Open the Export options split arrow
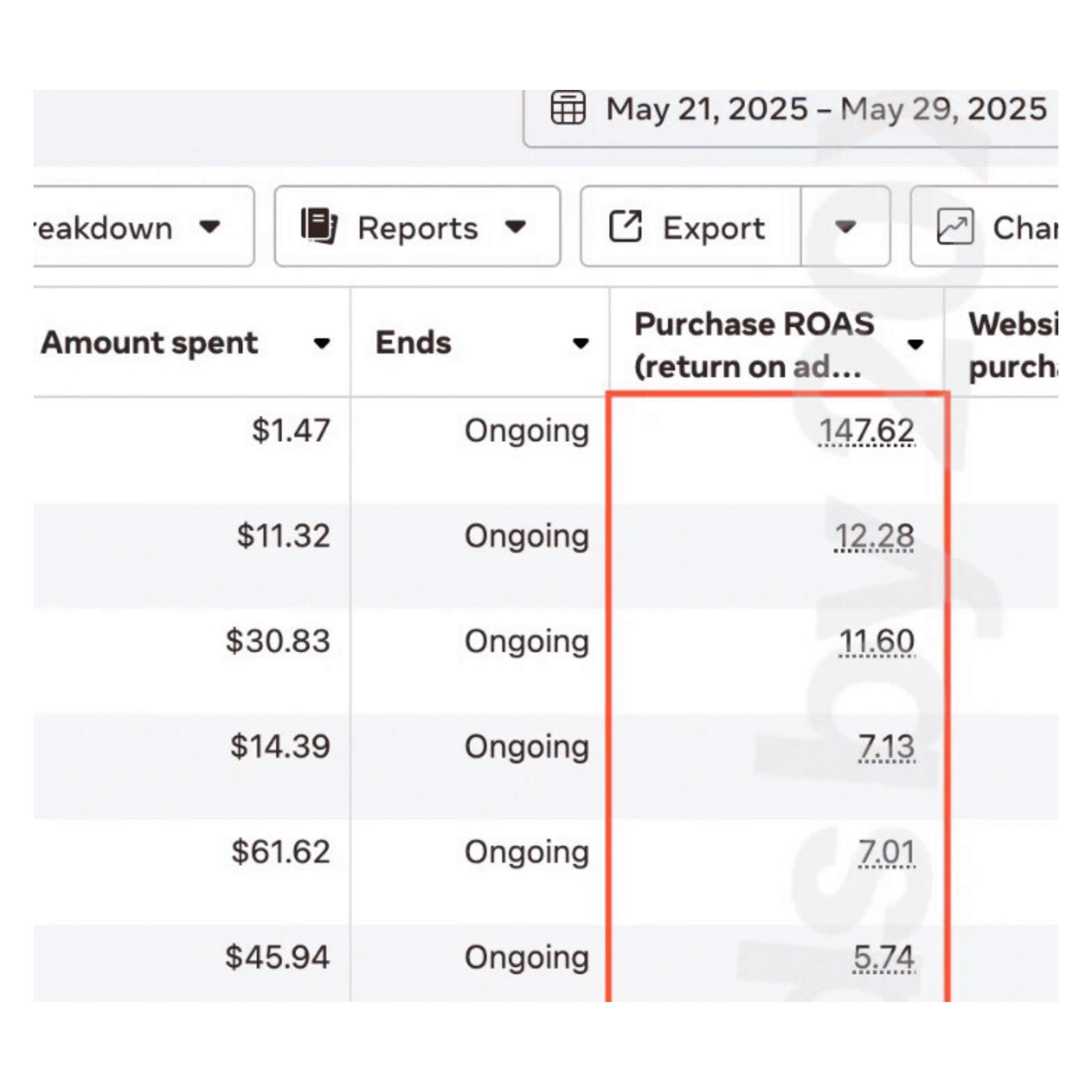Viewport: 1092px width, 1092px height. pos(845,227)
